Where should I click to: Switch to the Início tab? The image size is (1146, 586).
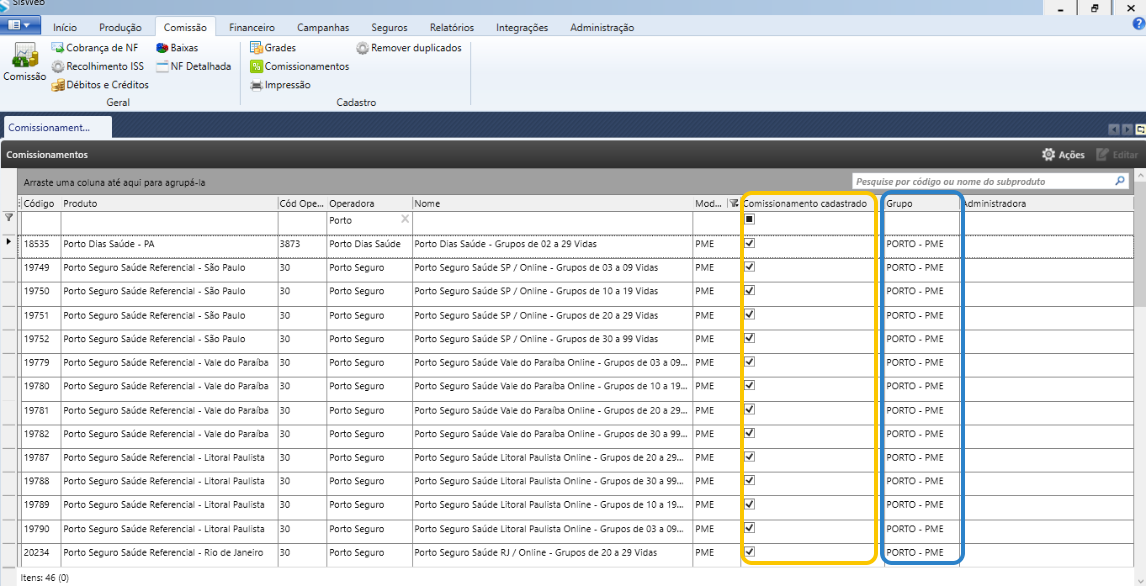[64, 27]
